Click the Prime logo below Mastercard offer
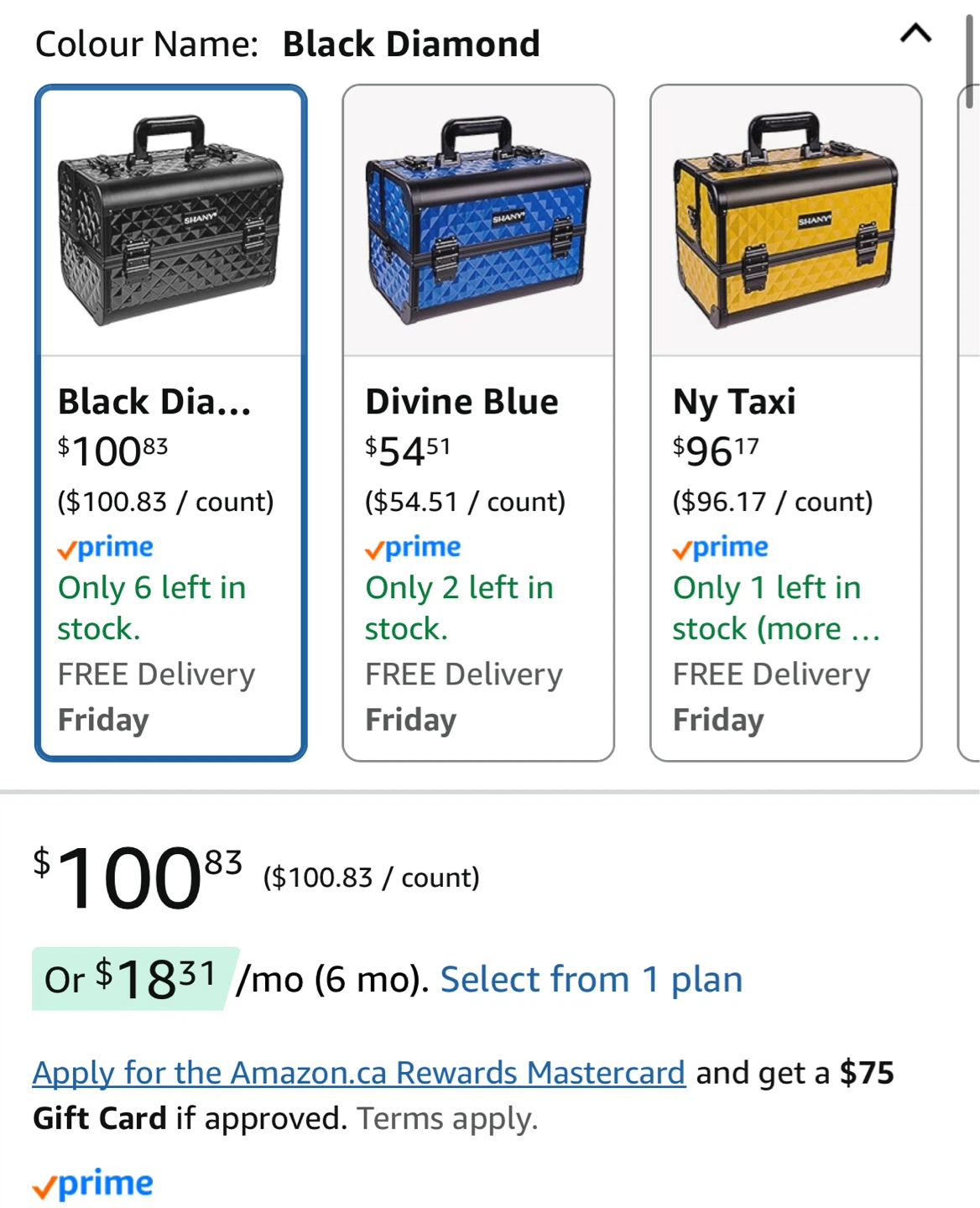Viewport: 980px width, 1208px height. (x=93, y=1184)
